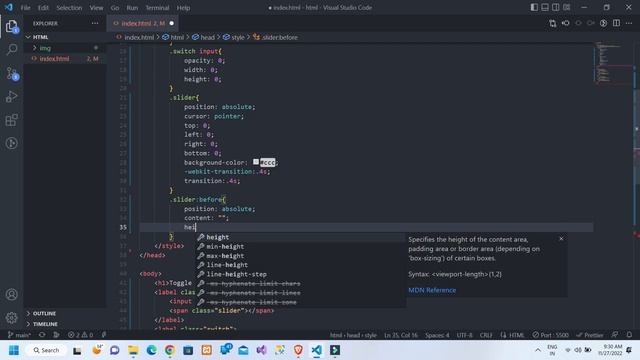Viewport: 640px width, 360px height.
Task: Click the errors and warnings count
Action: (x=80, y=335)
